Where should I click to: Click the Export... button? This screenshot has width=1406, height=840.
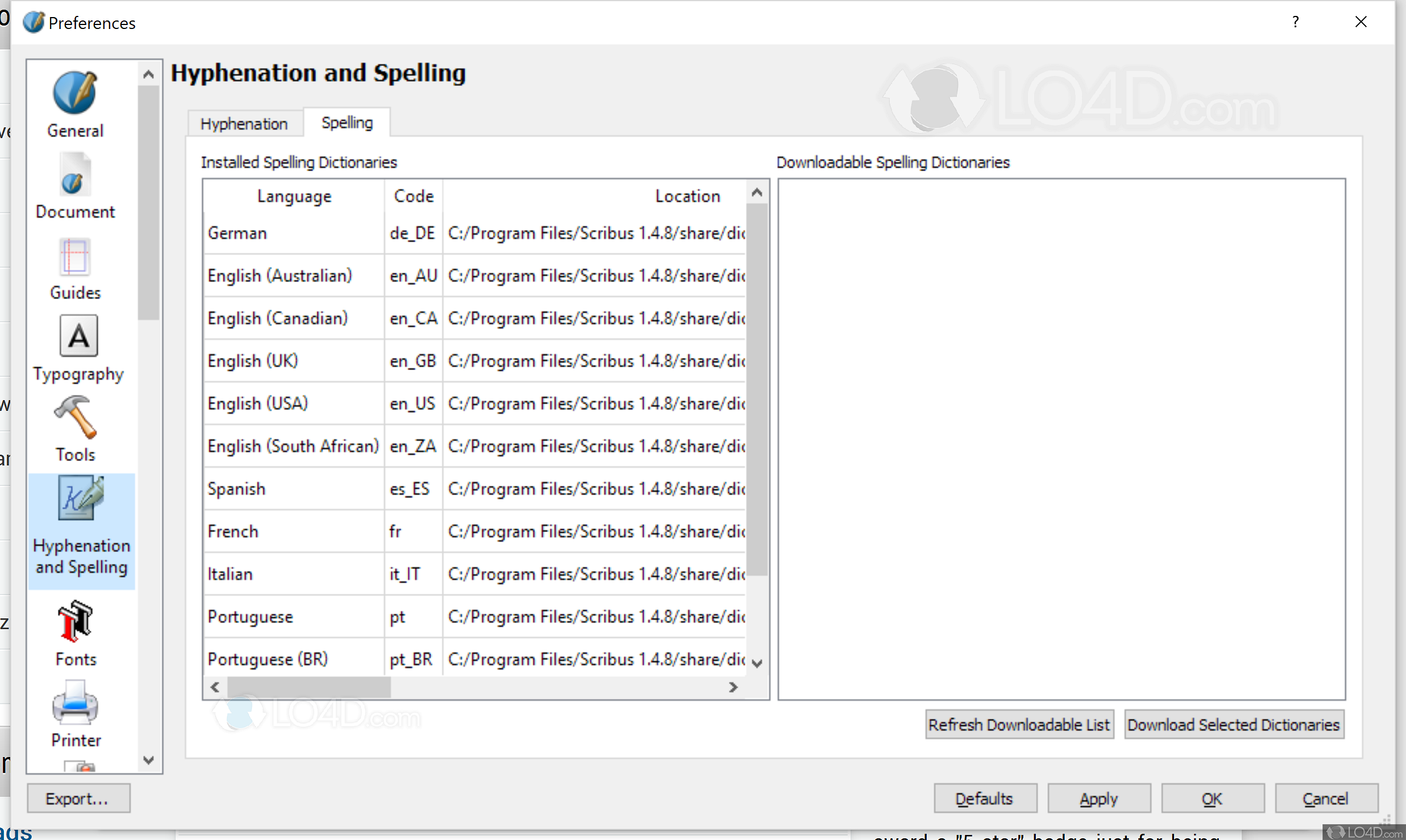point(77,798)
